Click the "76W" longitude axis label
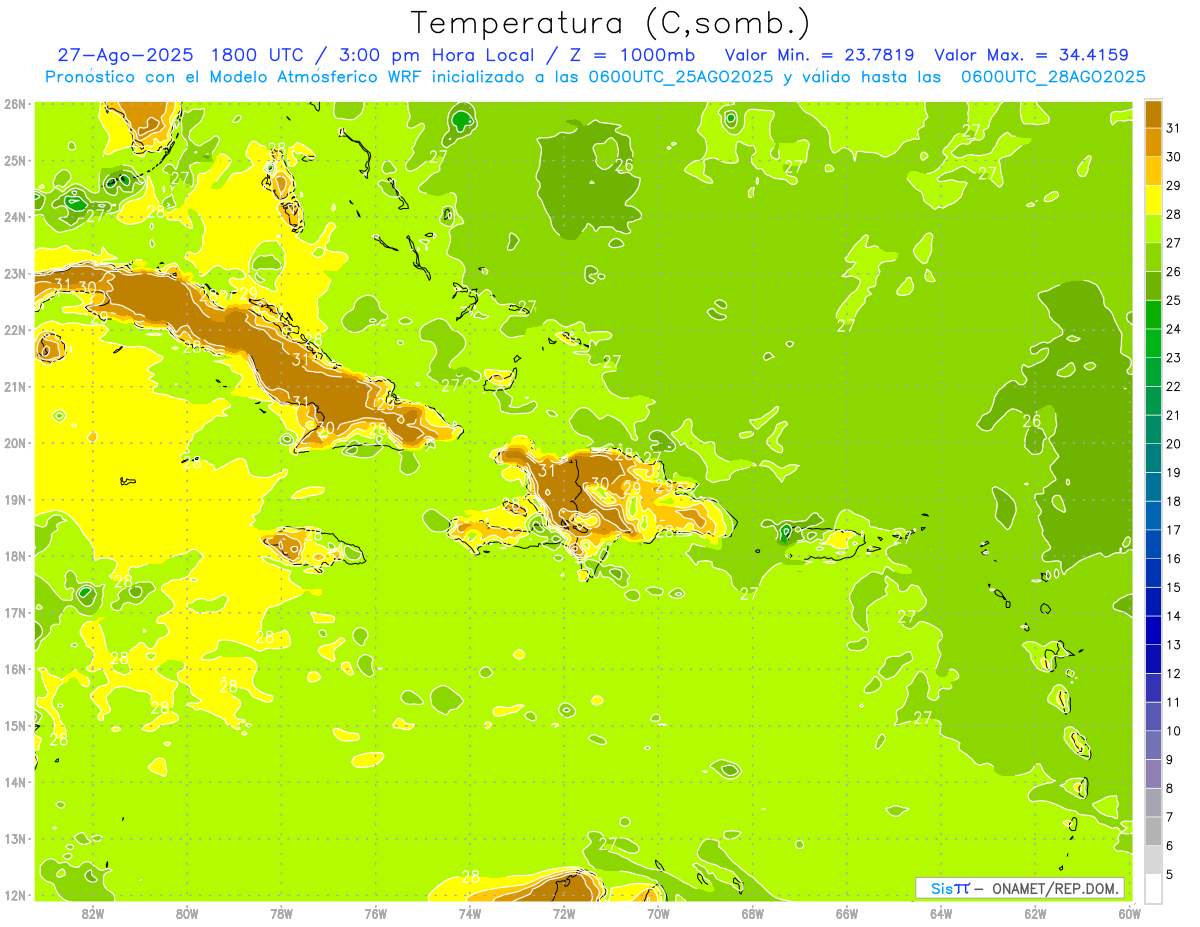Viewport: 1200px width, 927px height. [375, 913]
